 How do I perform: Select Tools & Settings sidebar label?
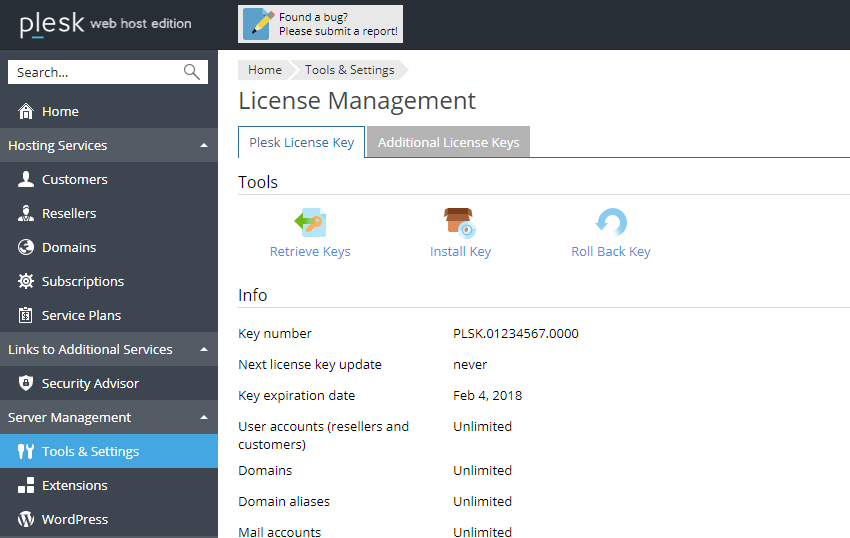click(91, 451)
